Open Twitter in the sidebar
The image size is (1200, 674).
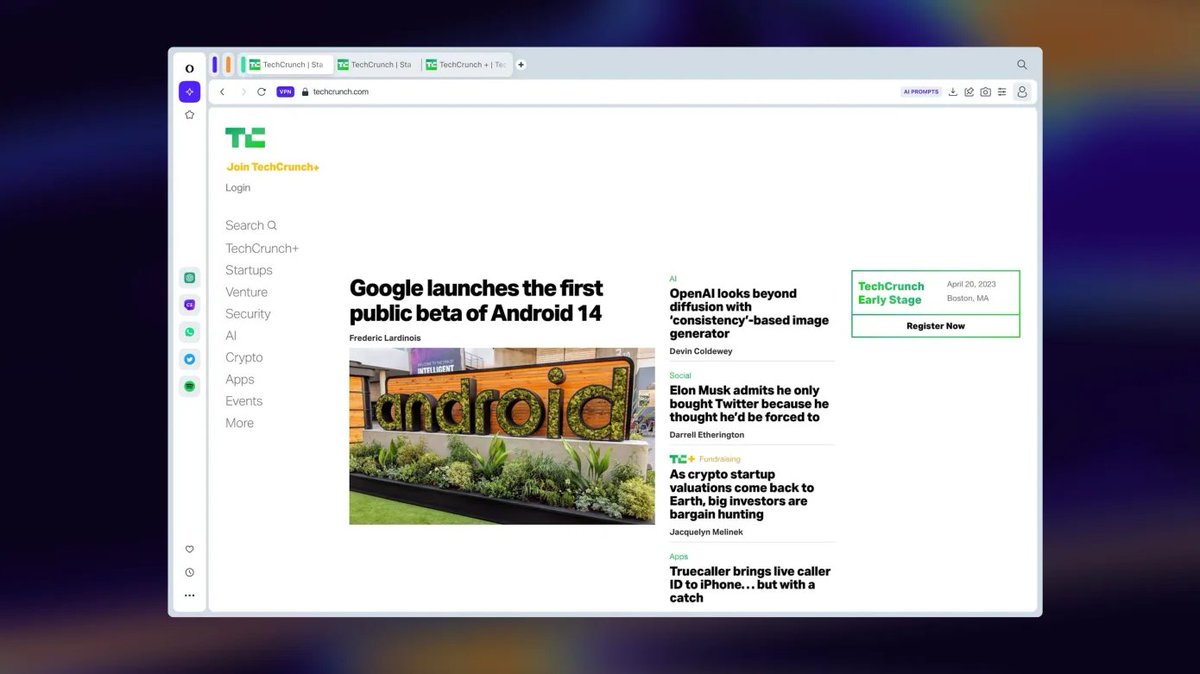coord(189,359)
